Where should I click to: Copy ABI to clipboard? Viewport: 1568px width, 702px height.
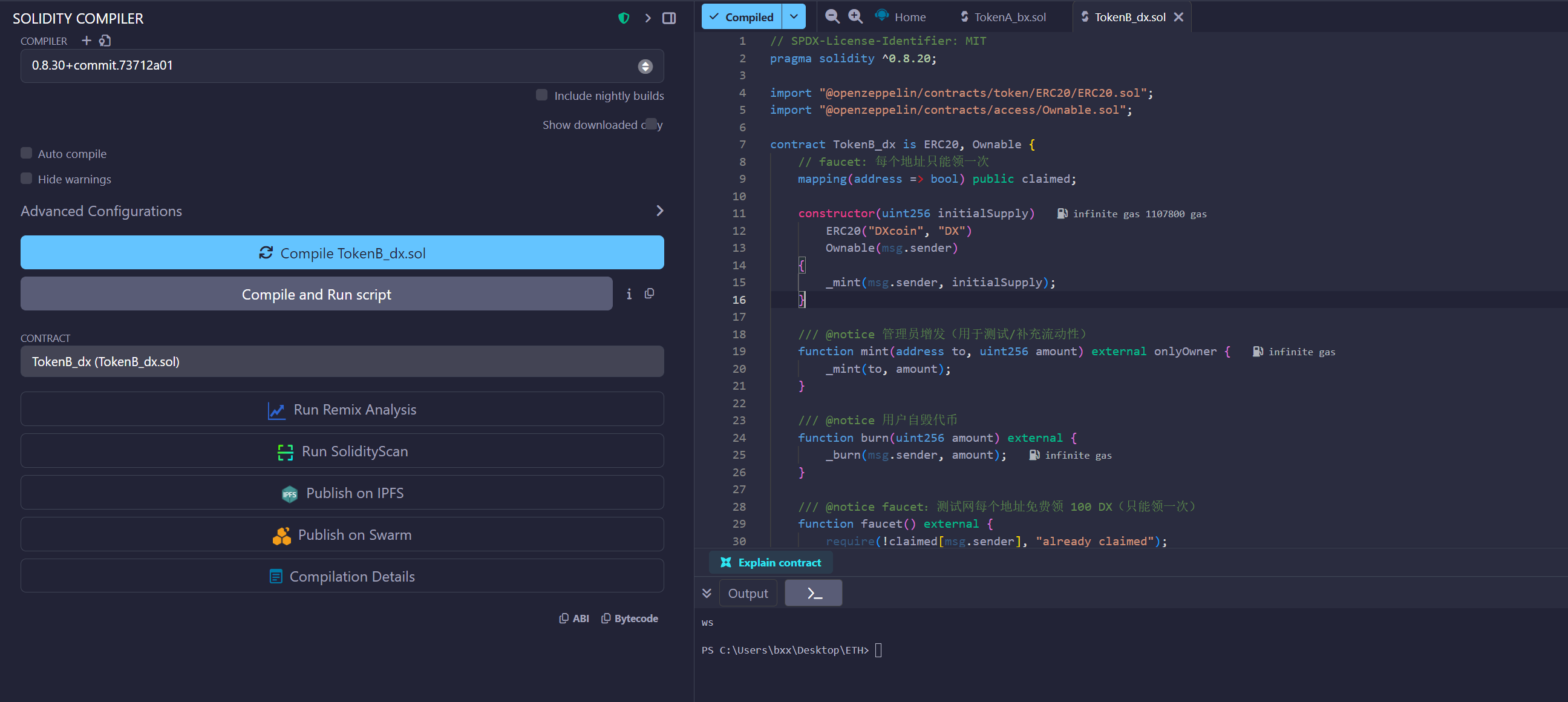point(574,618)
